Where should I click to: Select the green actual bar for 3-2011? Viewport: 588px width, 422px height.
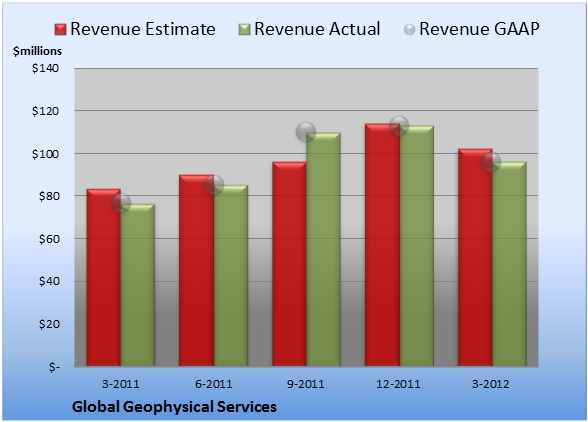coord(138,285)
